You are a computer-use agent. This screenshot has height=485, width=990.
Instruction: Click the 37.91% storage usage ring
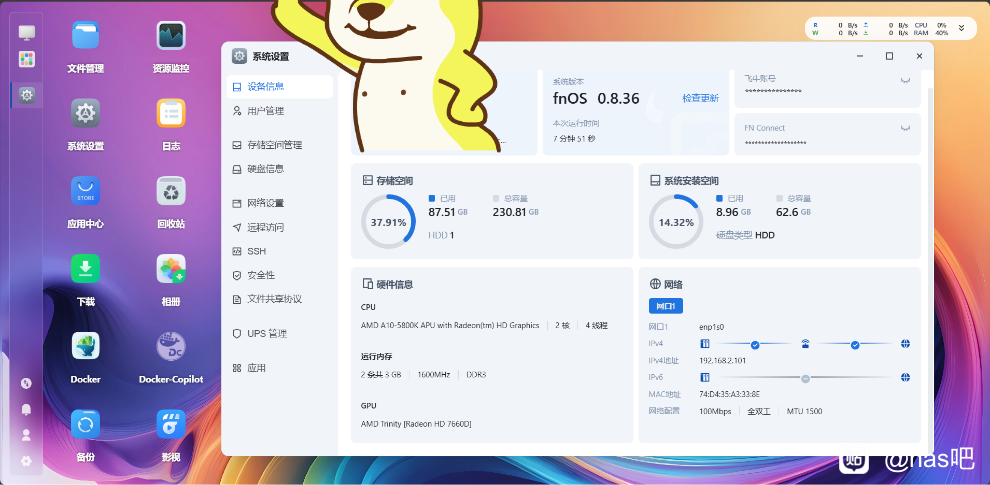[x=388, y=222]
